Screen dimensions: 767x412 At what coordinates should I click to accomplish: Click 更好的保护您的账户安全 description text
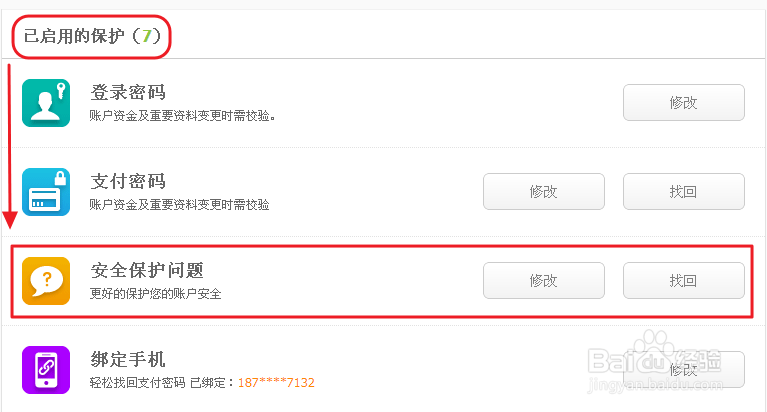155,294
